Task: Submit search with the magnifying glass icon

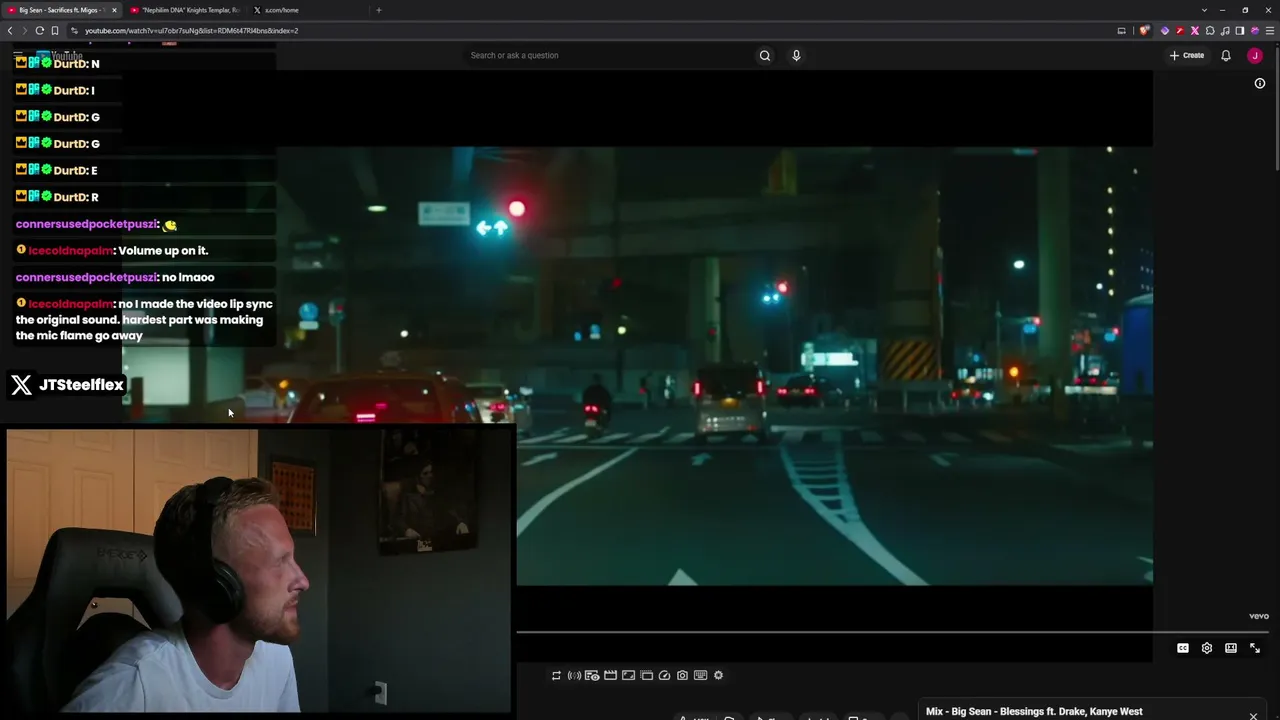Action: pos(765,56)
